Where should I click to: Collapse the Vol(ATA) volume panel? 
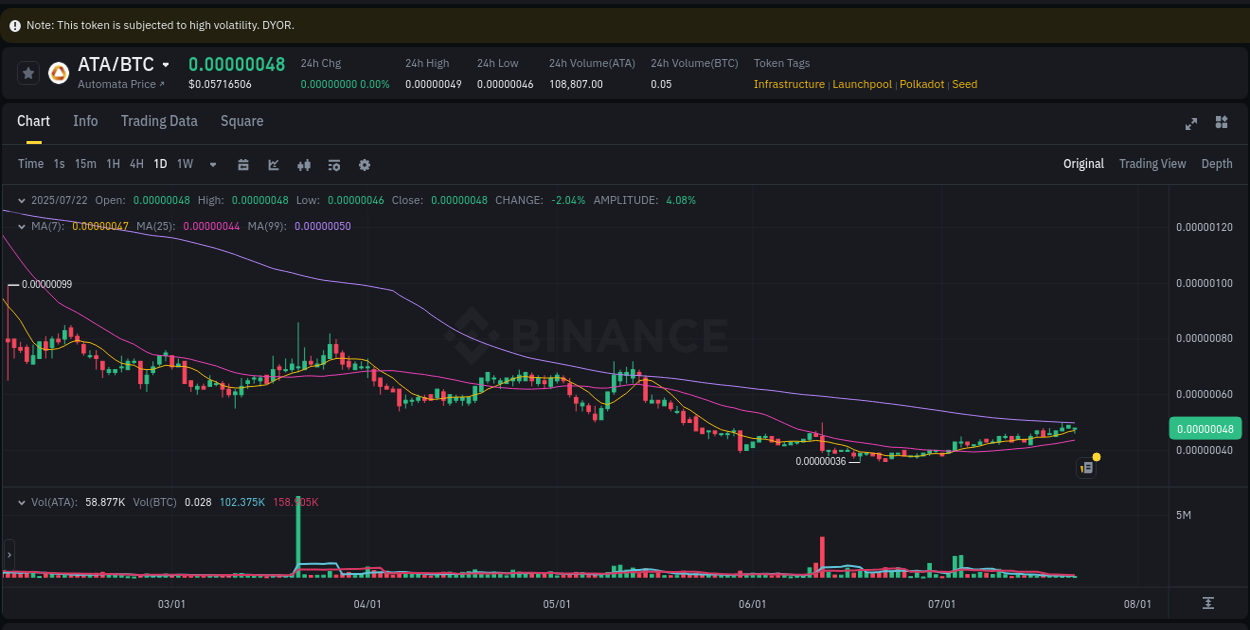pos(22,502)
